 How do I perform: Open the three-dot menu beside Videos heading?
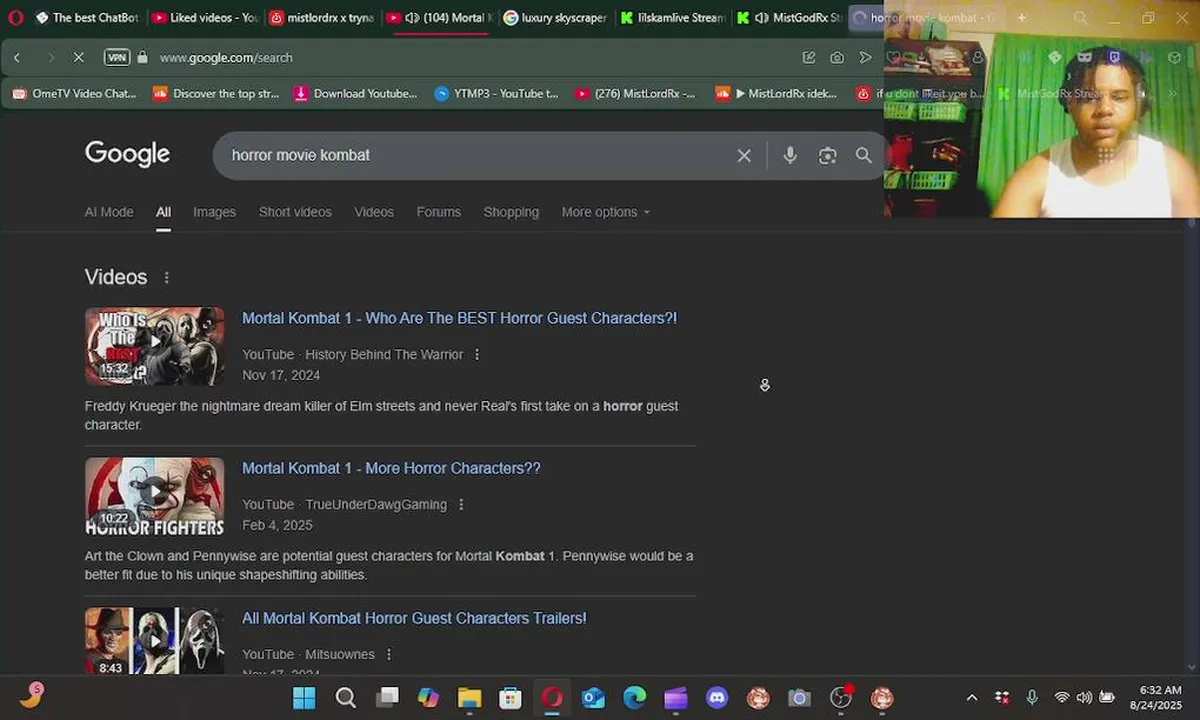[167, 278]
